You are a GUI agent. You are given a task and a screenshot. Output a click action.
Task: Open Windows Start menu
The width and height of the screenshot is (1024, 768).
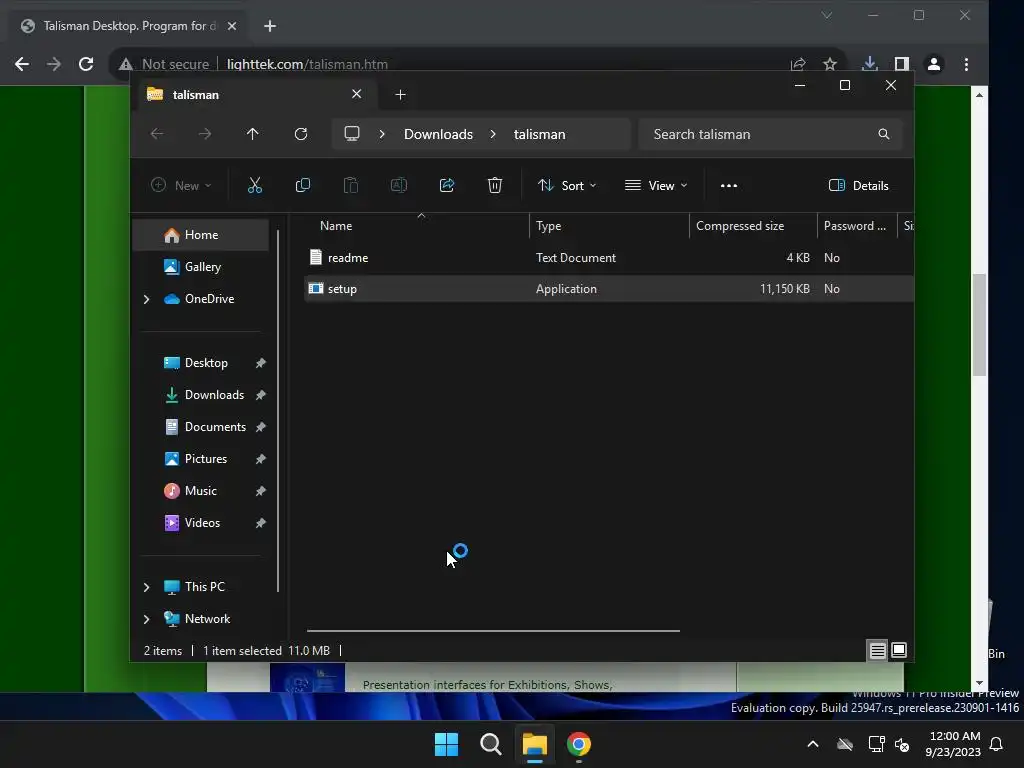447,744
